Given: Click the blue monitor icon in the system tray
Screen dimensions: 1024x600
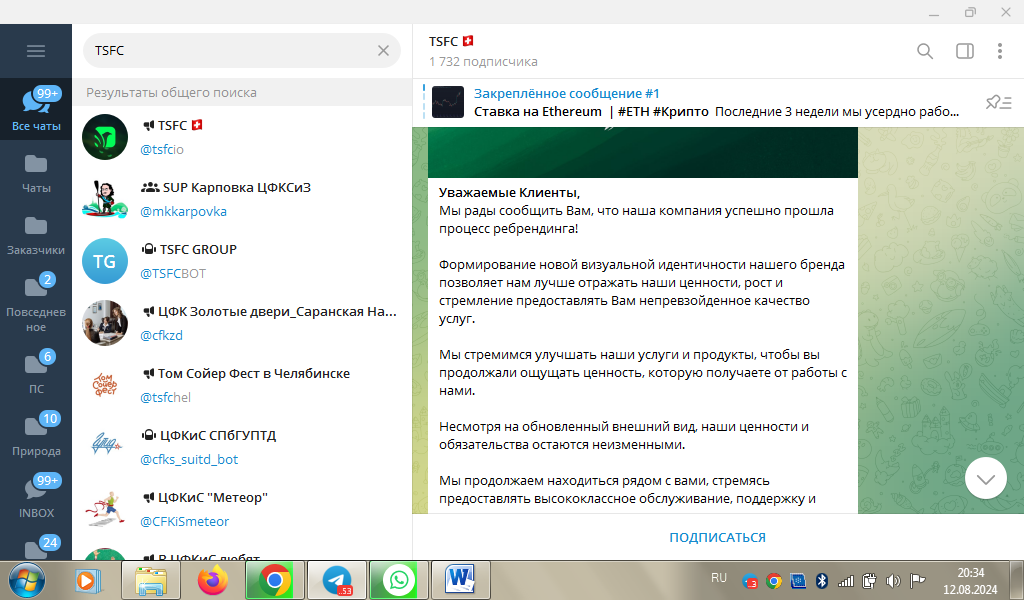Looking at the screenshot, I should (798, 580).
